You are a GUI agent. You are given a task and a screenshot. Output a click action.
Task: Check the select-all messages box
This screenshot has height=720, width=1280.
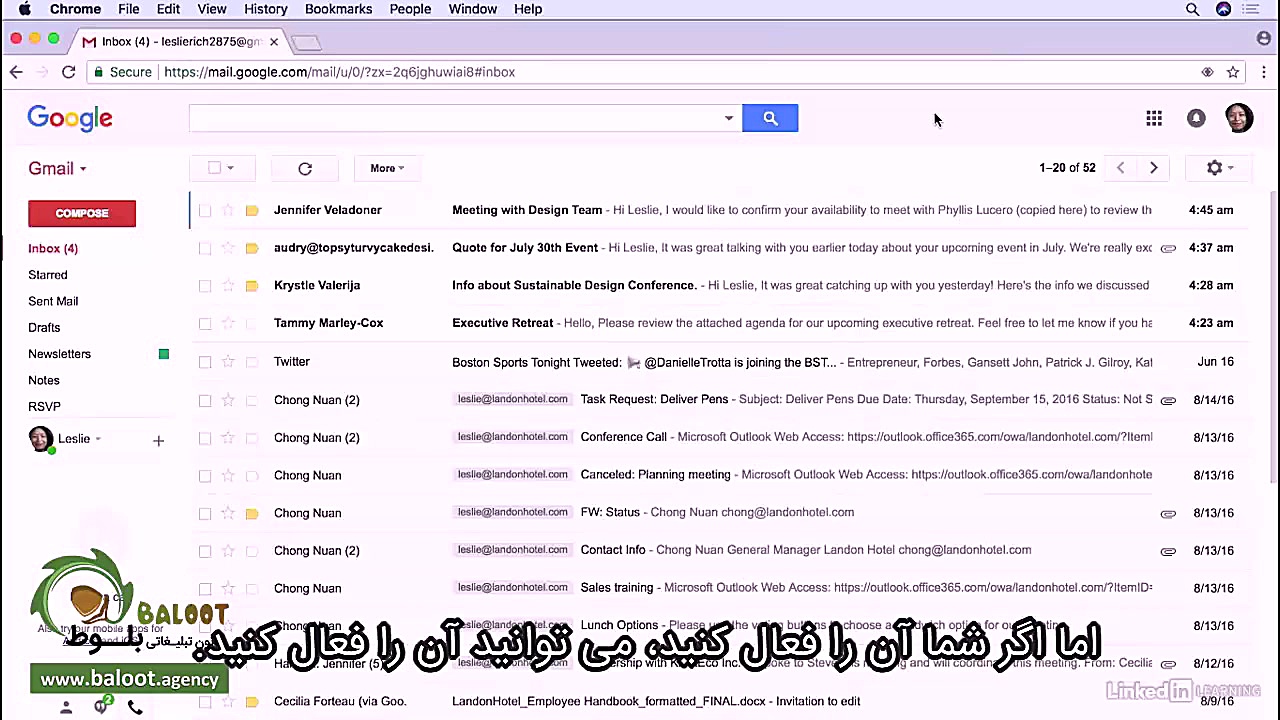213,168
